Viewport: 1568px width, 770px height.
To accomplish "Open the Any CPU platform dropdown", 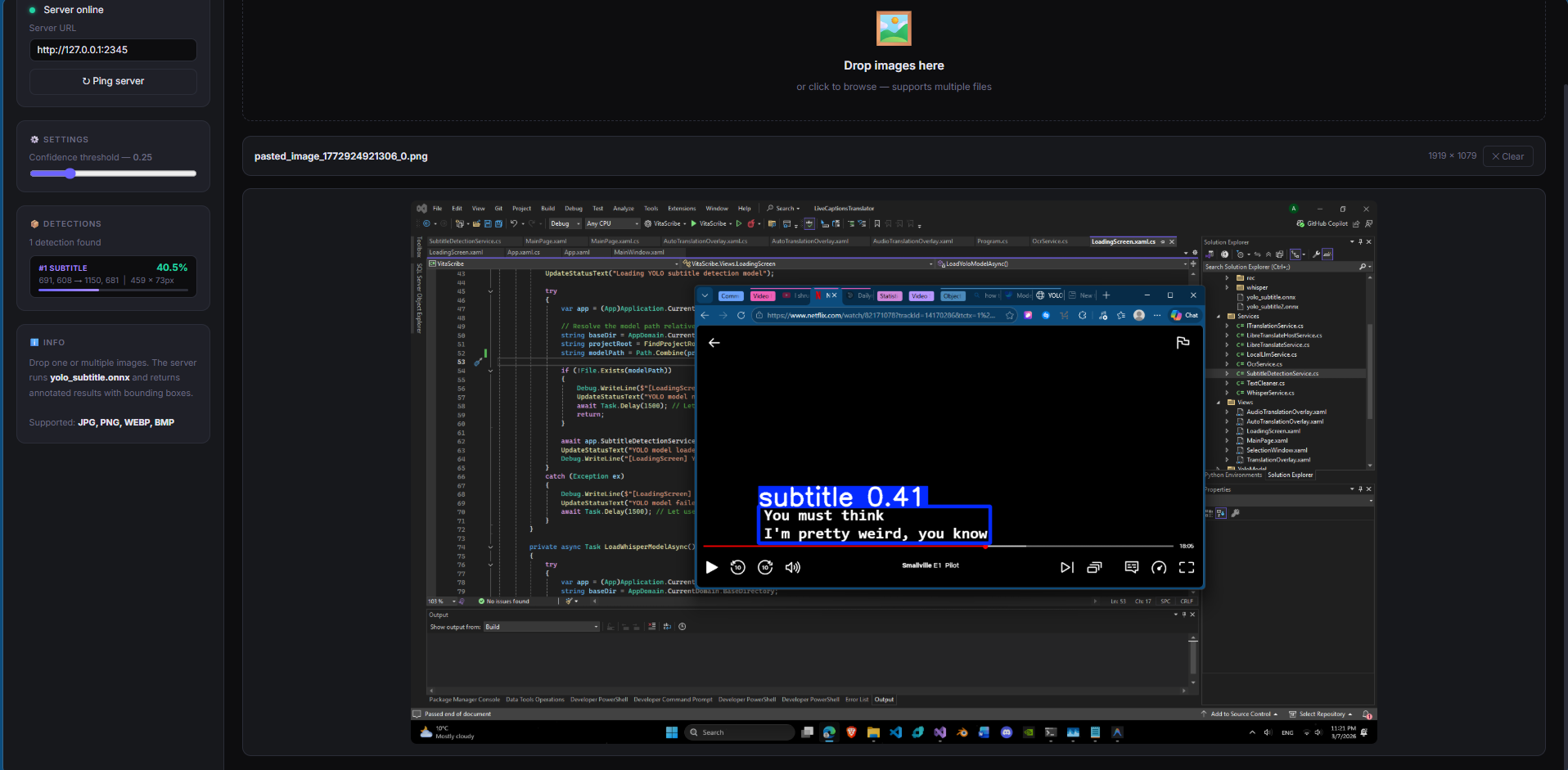I will click(x=611, y=223).
